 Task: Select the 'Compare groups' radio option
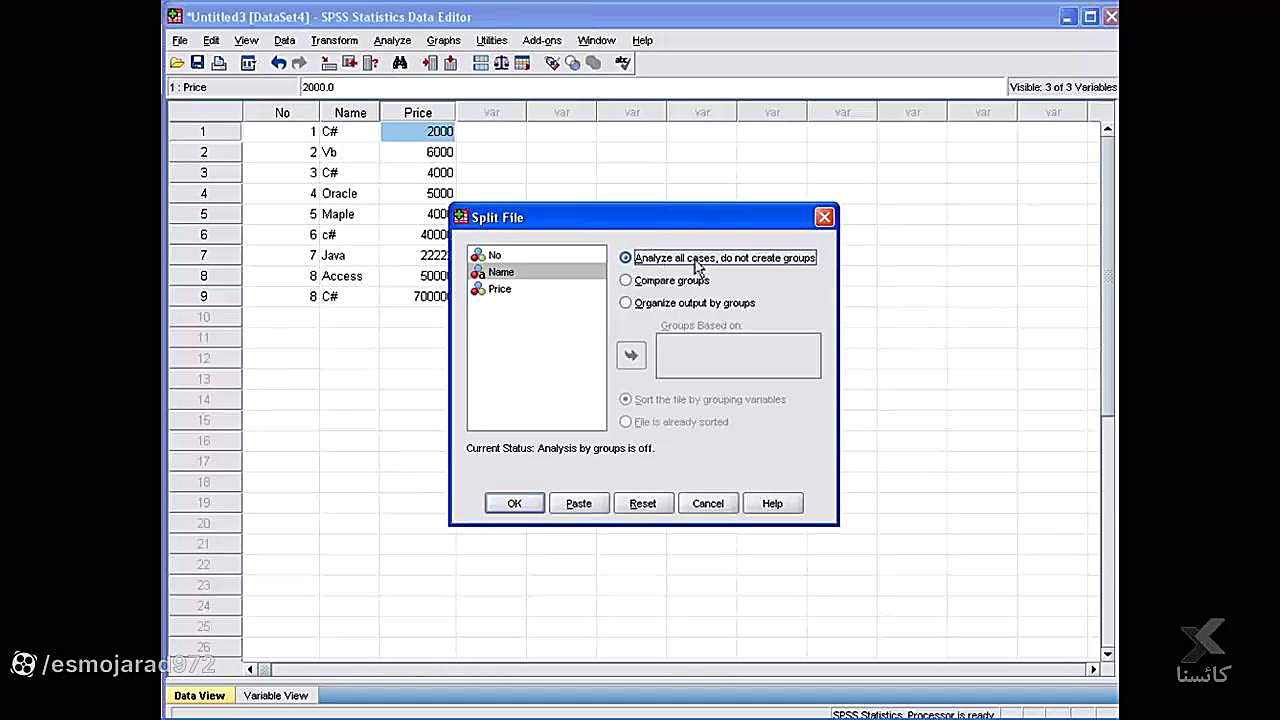click(x=626, y=280)
